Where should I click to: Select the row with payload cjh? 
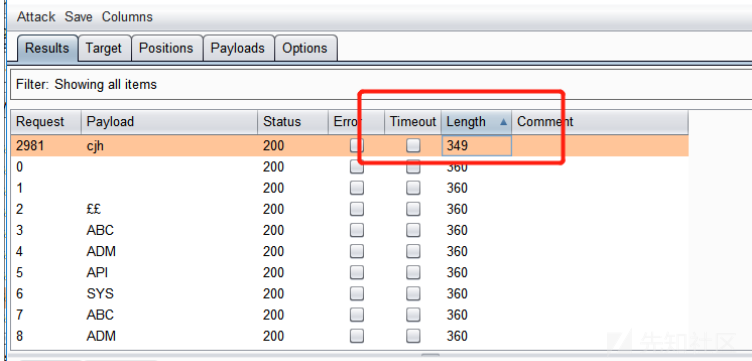coord(350,145)
